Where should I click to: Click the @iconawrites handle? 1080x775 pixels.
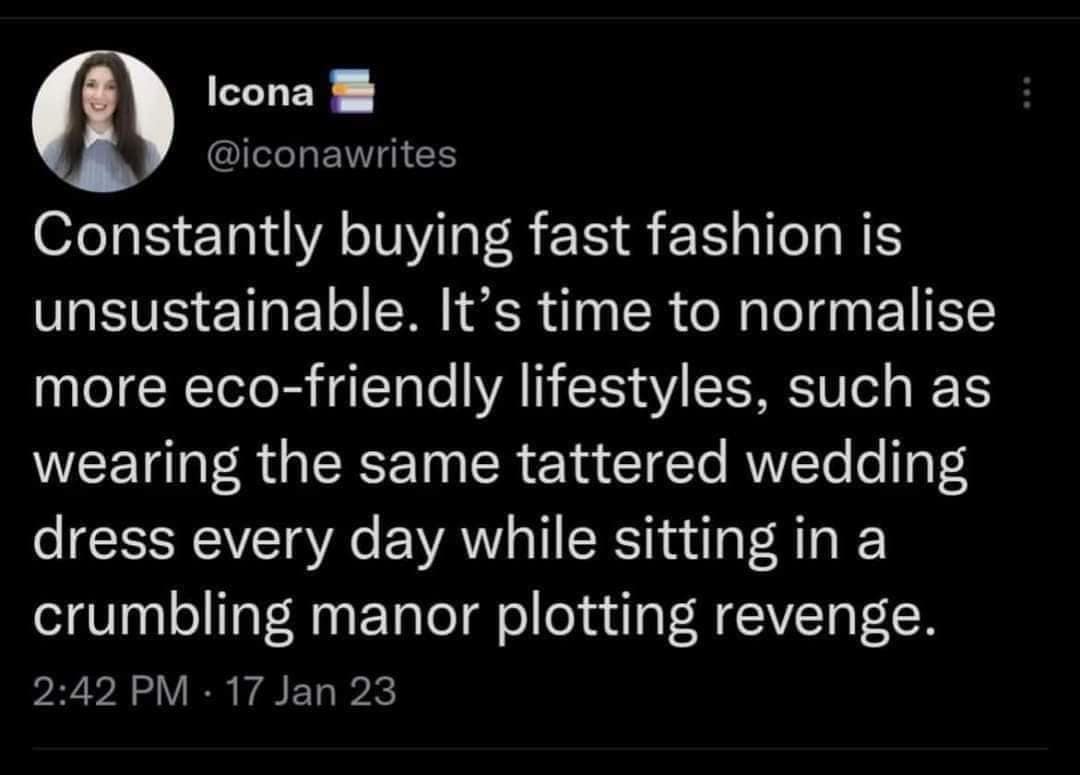pyautogui.click(x=331, y=154)
